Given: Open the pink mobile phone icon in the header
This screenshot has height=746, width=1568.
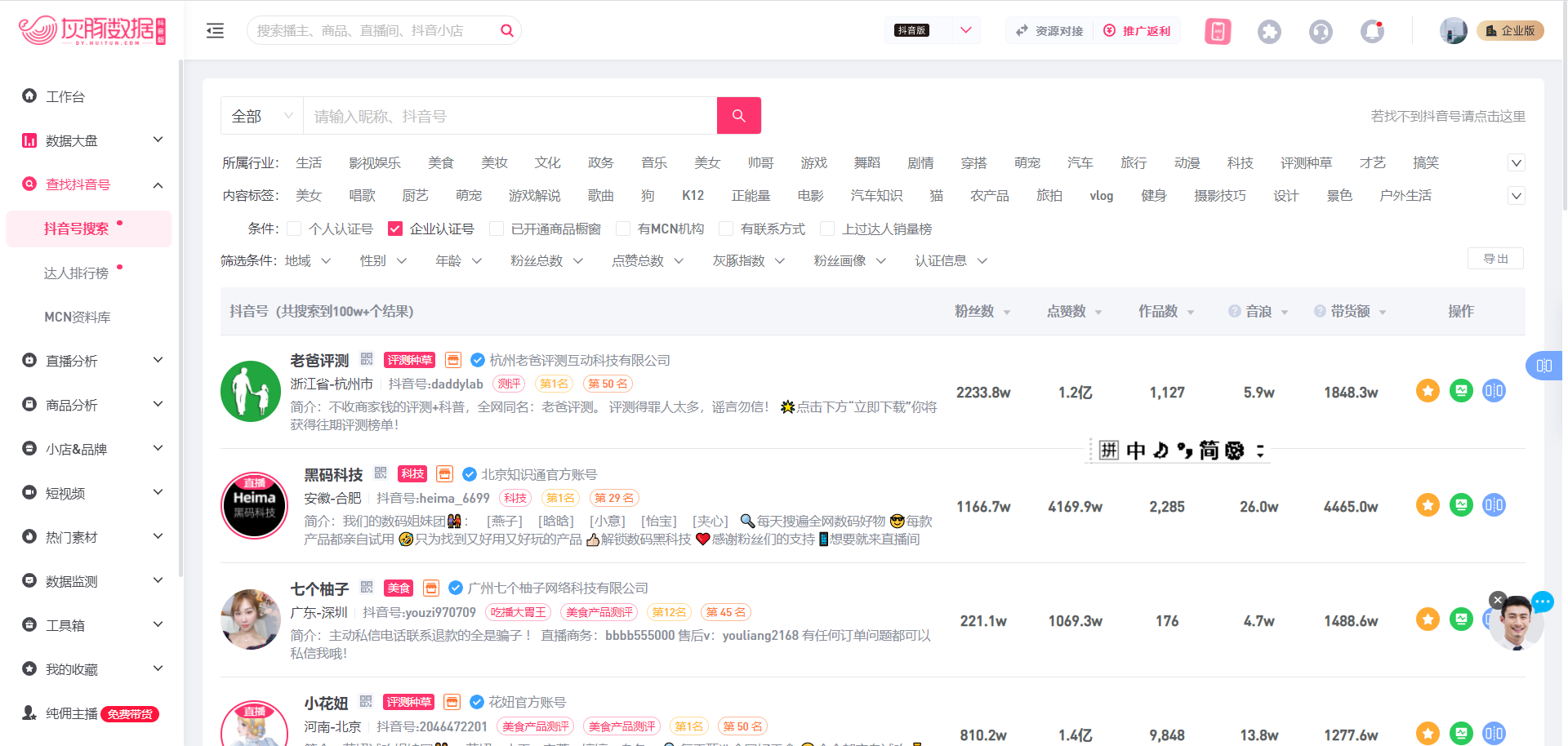Looking at the screenshot, I should [1218, 31].
